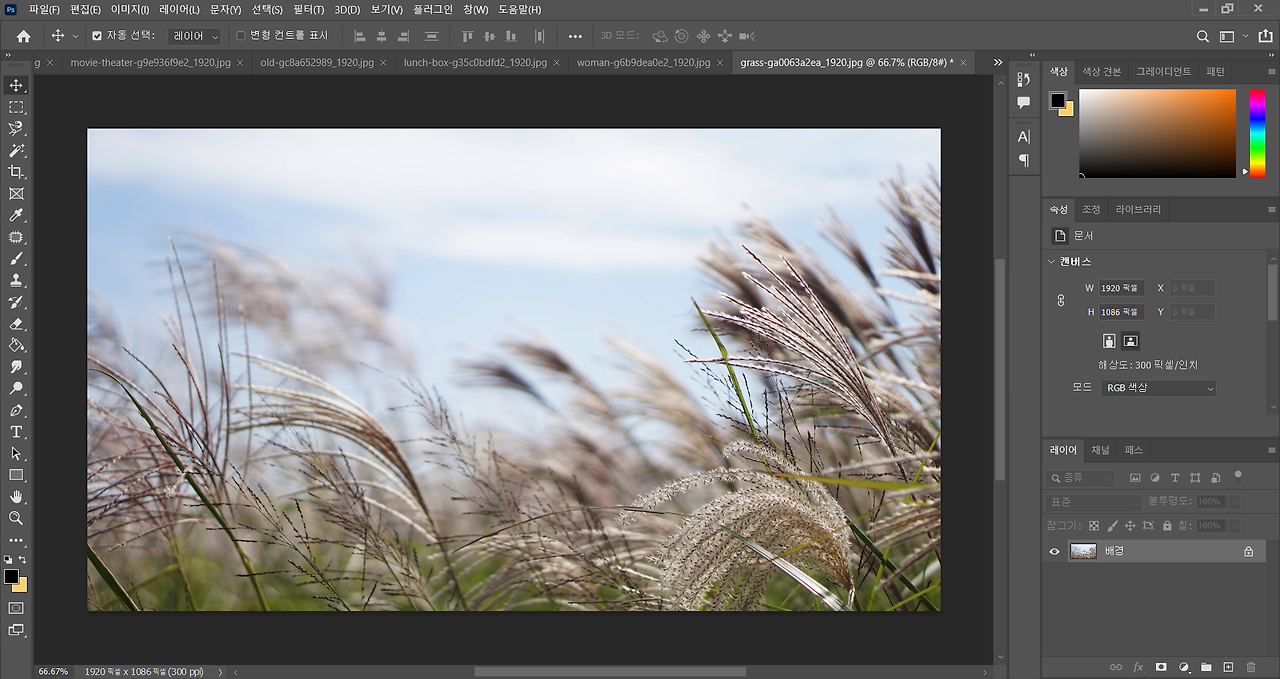The image size is (1280, 679).
Task: Click the vertical hue slider strip
Action: tap(1257, 132)
